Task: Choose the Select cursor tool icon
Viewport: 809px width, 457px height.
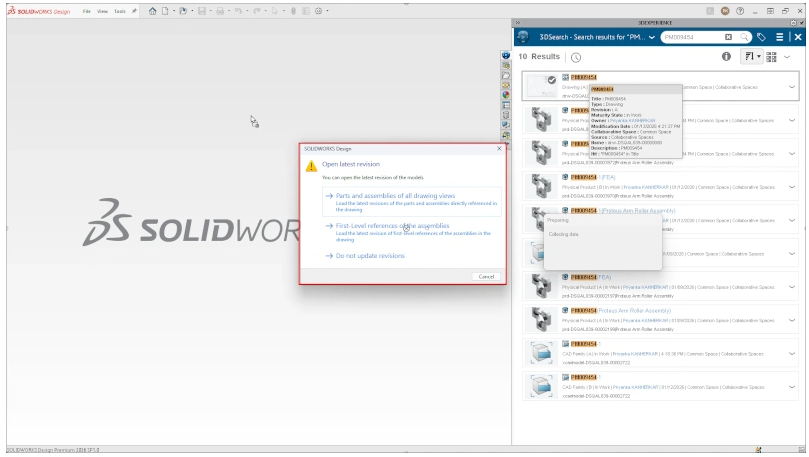Action: [274, 11]
